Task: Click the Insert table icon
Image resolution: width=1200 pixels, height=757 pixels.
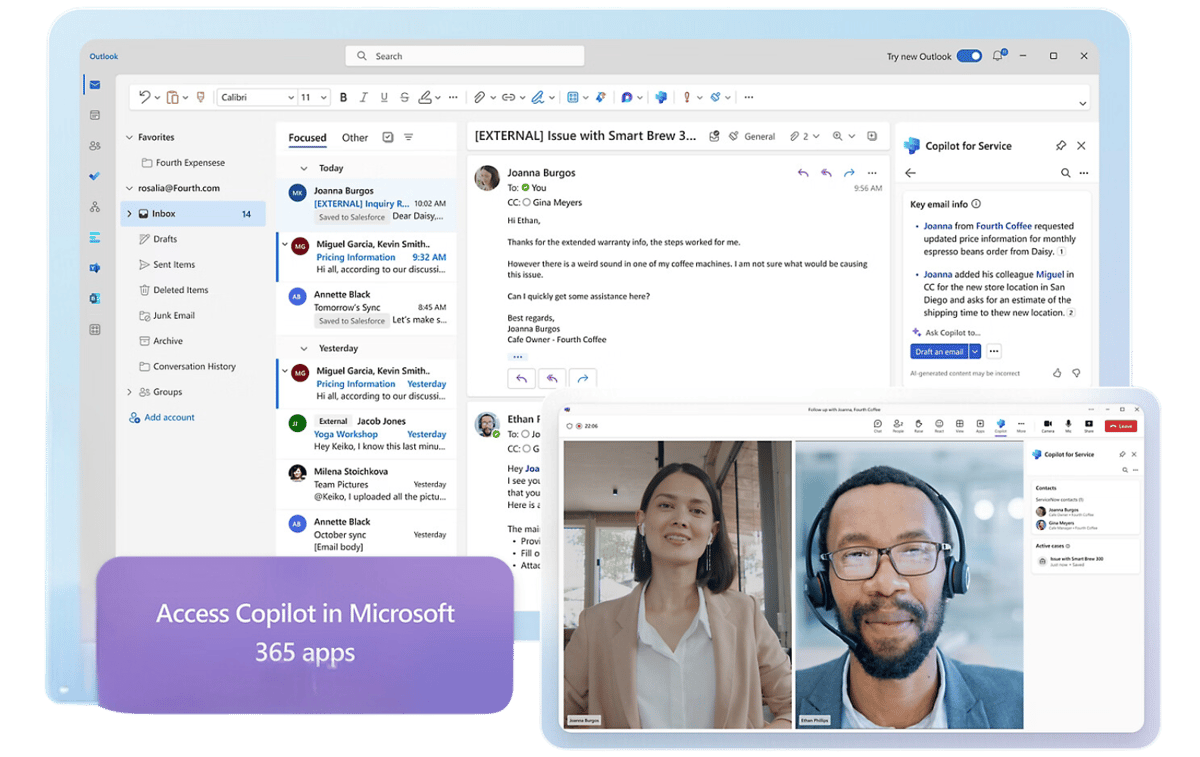Action: (573, 97)
